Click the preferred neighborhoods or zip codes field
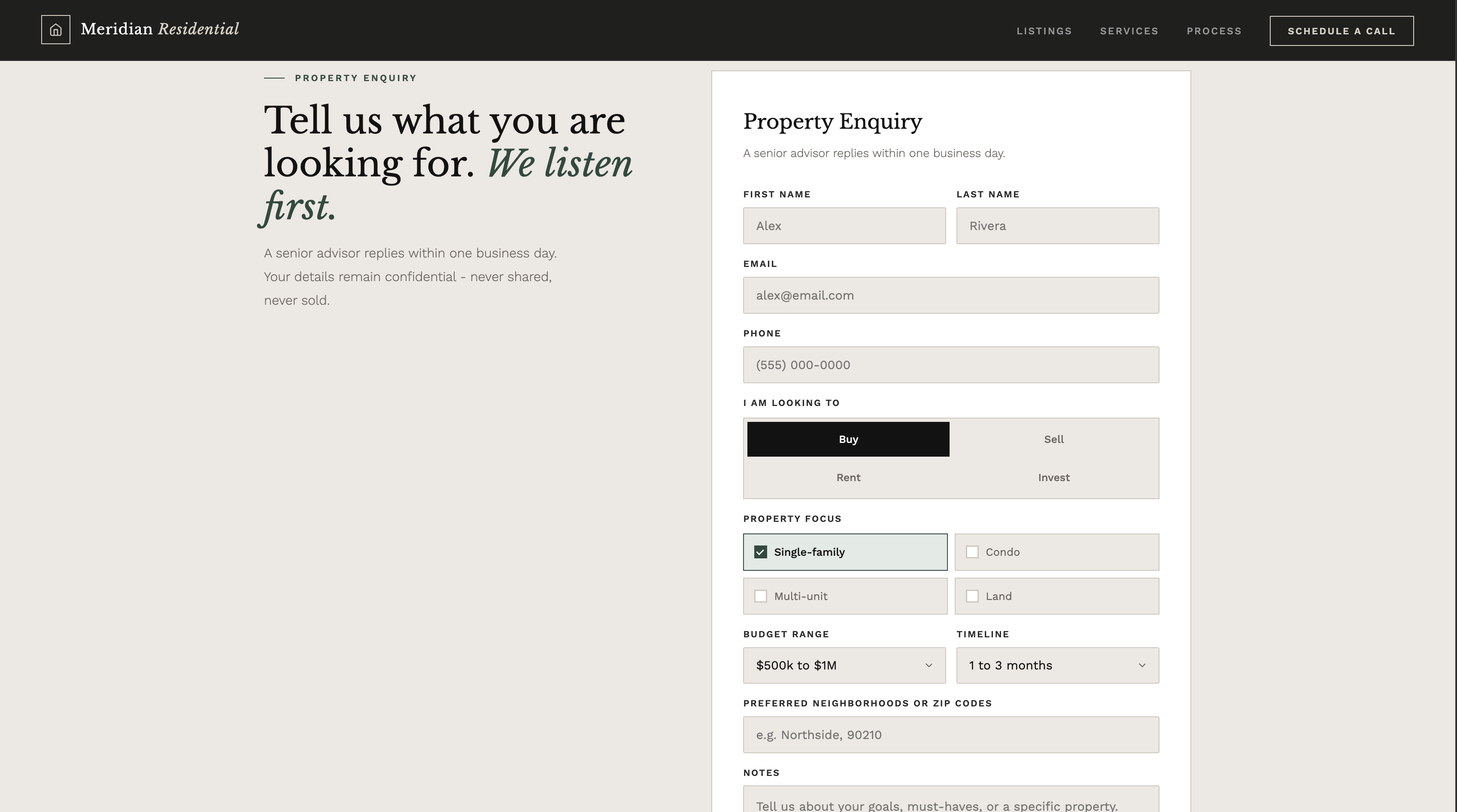 point(951,734)
